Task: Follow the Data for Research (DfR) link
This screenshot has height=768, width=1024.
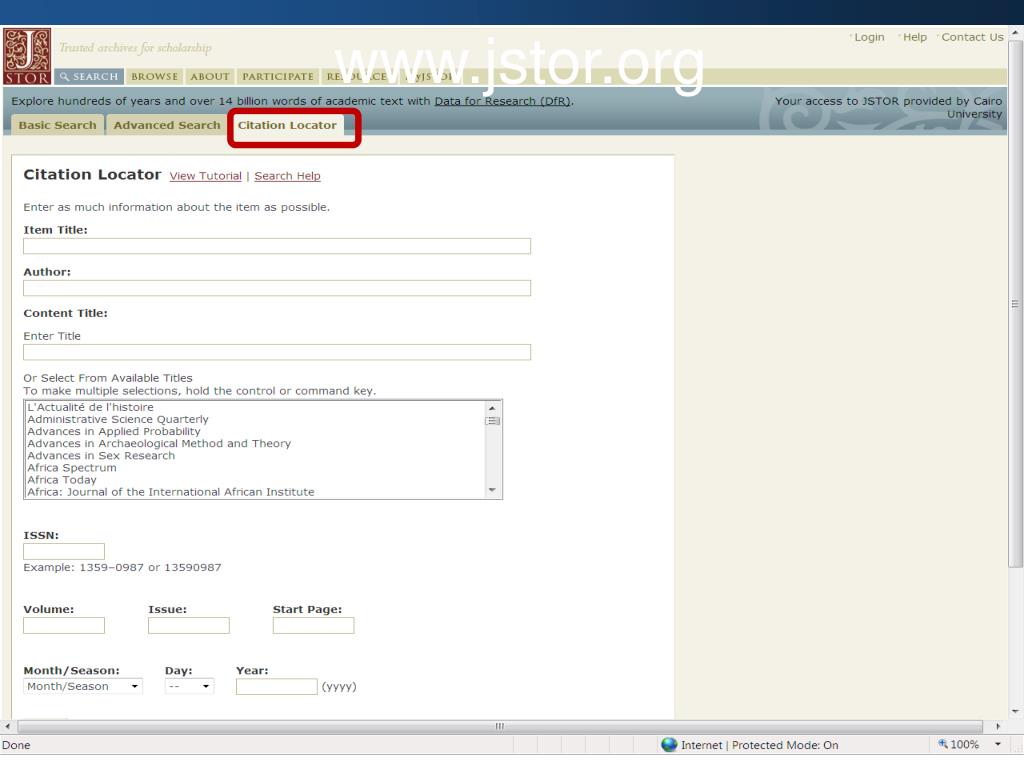Action: click(503, 101)
